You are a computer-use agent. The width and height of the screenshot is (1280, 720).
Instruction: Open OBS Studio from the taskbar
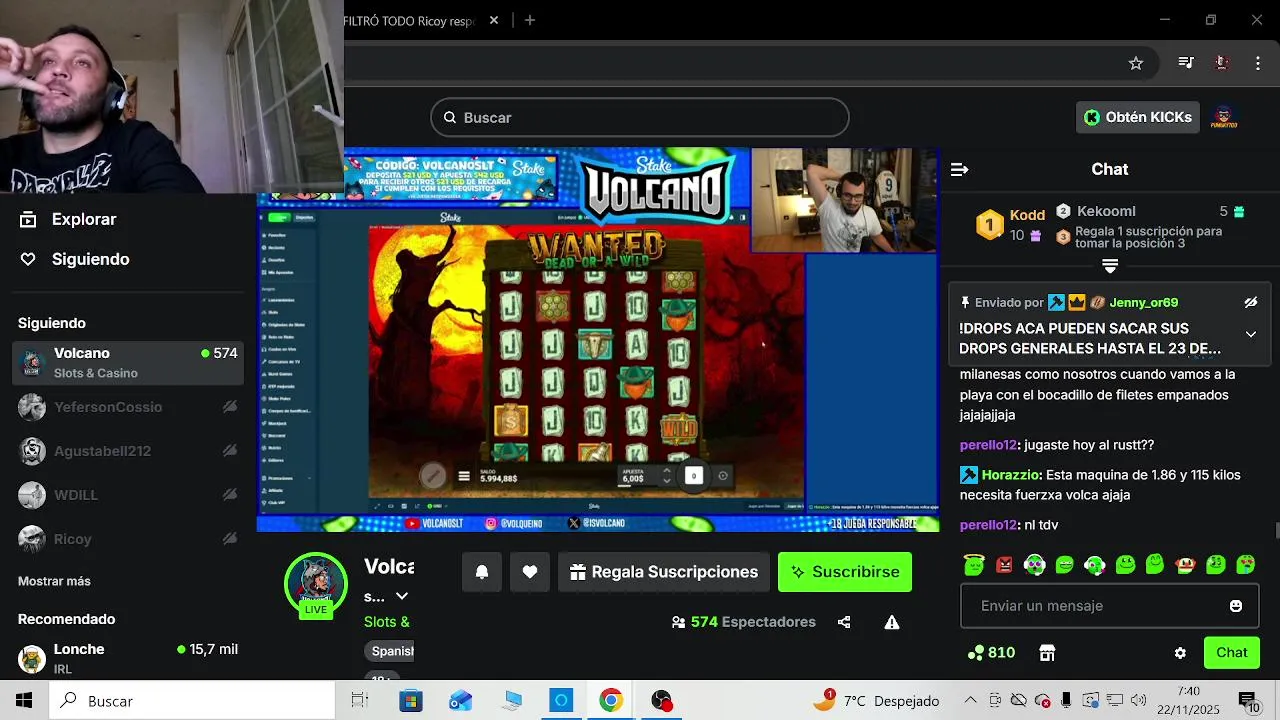(x=661, y=701)
